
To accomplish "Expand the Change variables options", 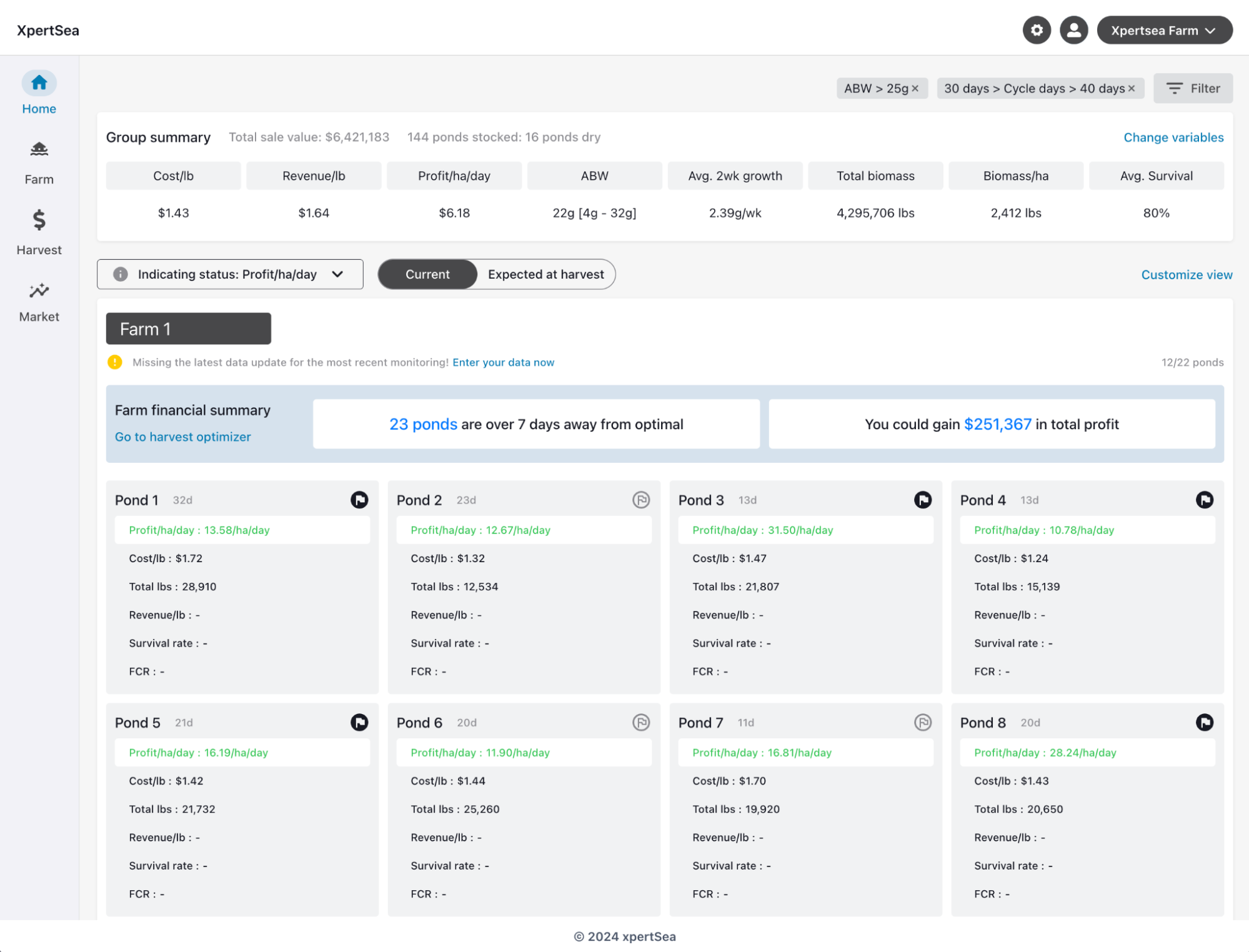I will pos(1173,137).
